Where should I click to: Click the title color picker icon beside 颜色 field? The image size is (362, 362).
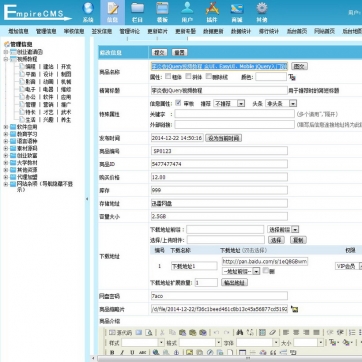pos(292,77)
